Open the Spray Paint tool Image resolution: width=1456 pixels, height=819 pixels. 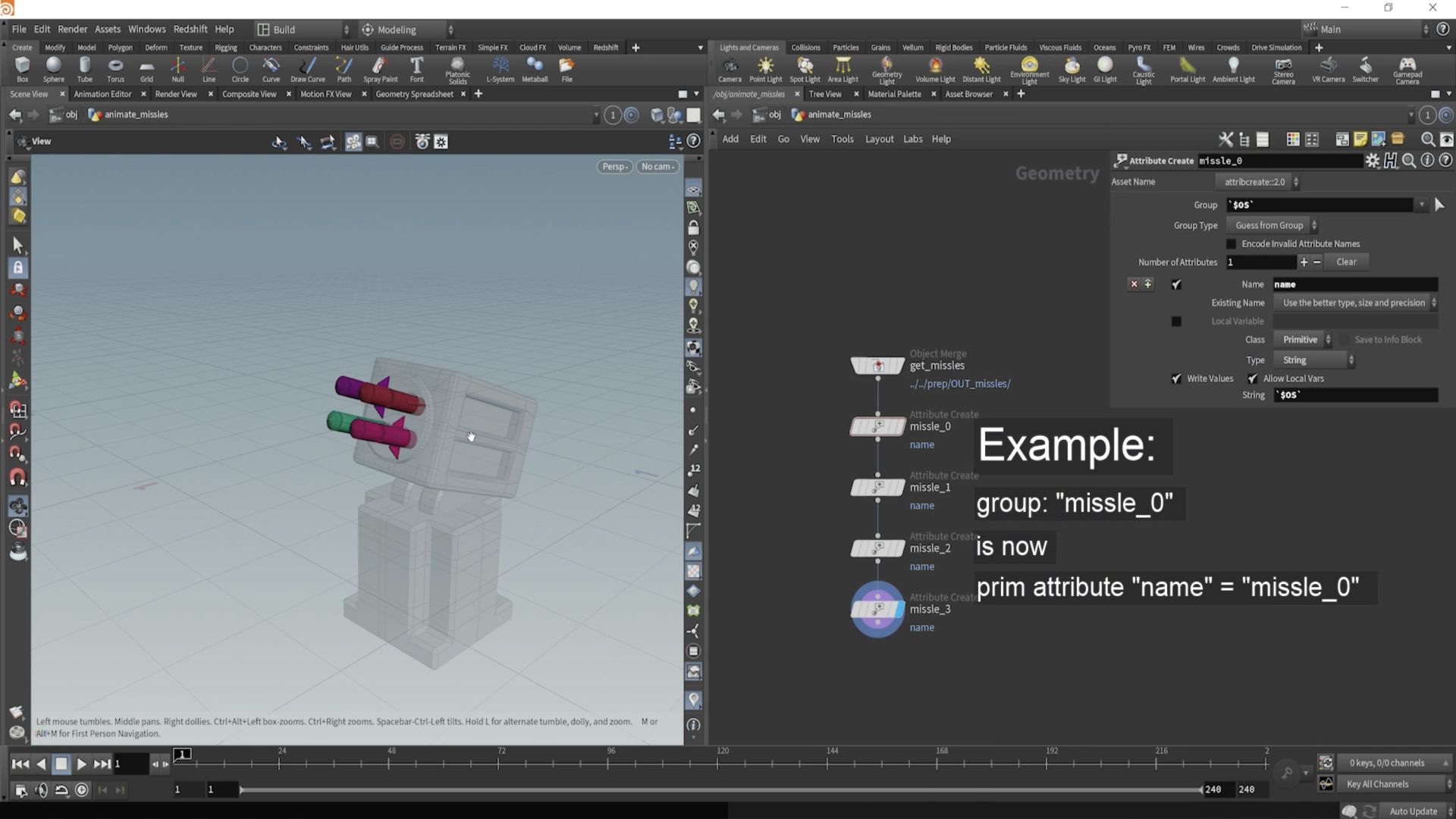pos(380,69)
